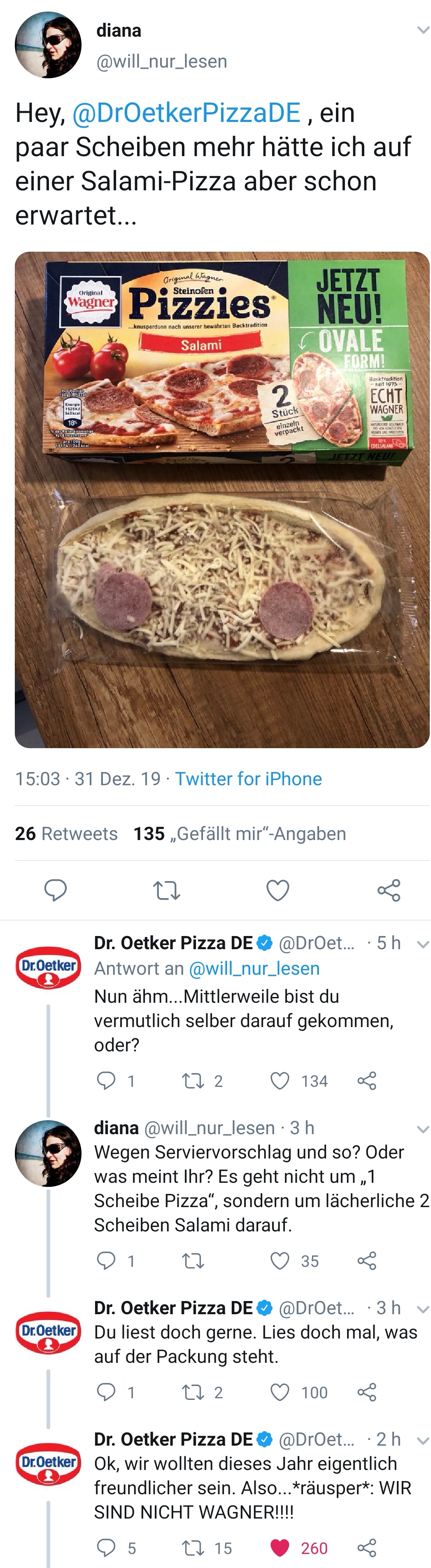Image resolution: width=431 pixels, height=1568 pixels.
Task: Share the main tweet
Action: (389, 891)
